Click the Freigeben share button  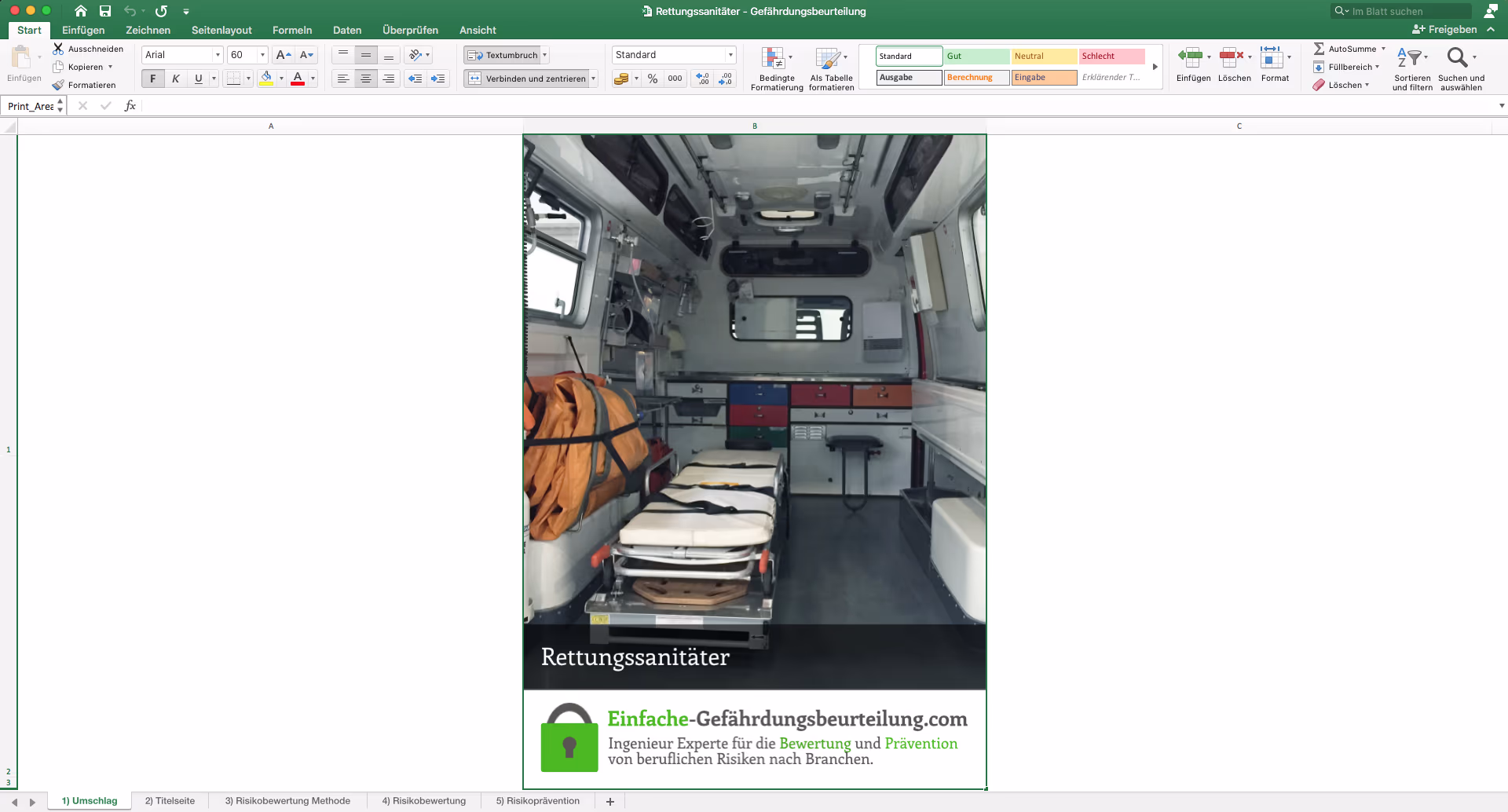(x=1445, y=30)
